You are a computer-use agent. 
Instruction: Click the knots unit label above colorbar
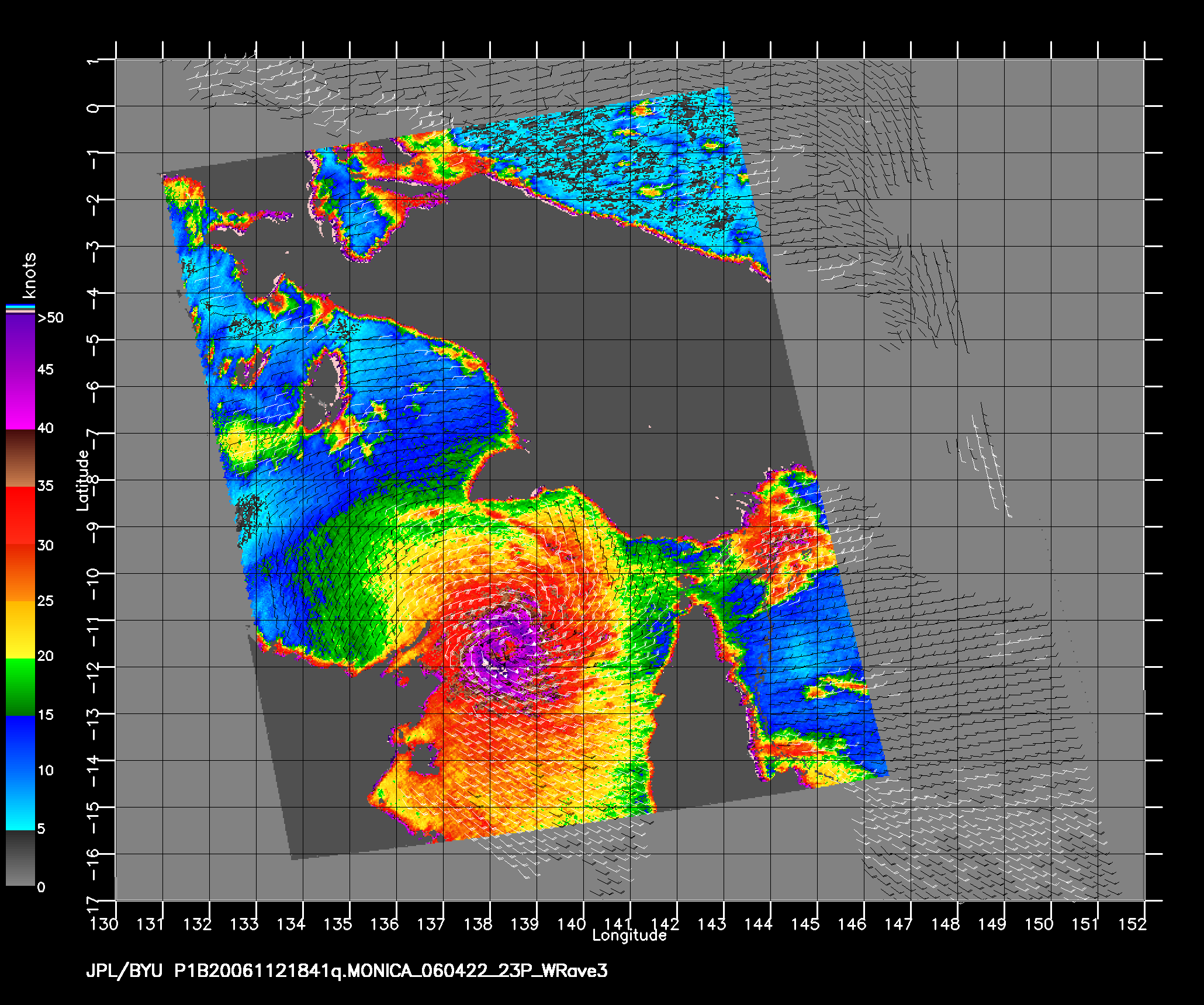(28, 275)
